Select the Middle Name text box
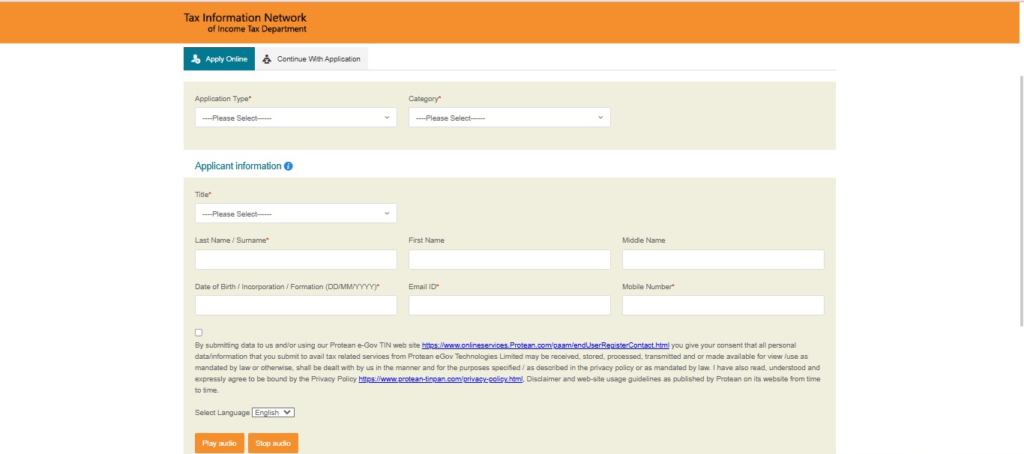 (x=723, y=260)
